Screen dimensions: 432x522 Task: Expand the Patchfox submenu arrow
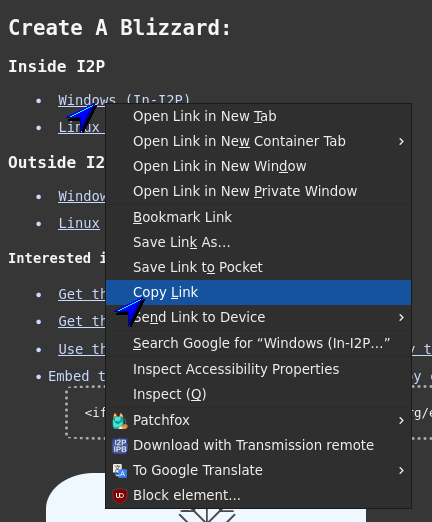tap(401, 420)
